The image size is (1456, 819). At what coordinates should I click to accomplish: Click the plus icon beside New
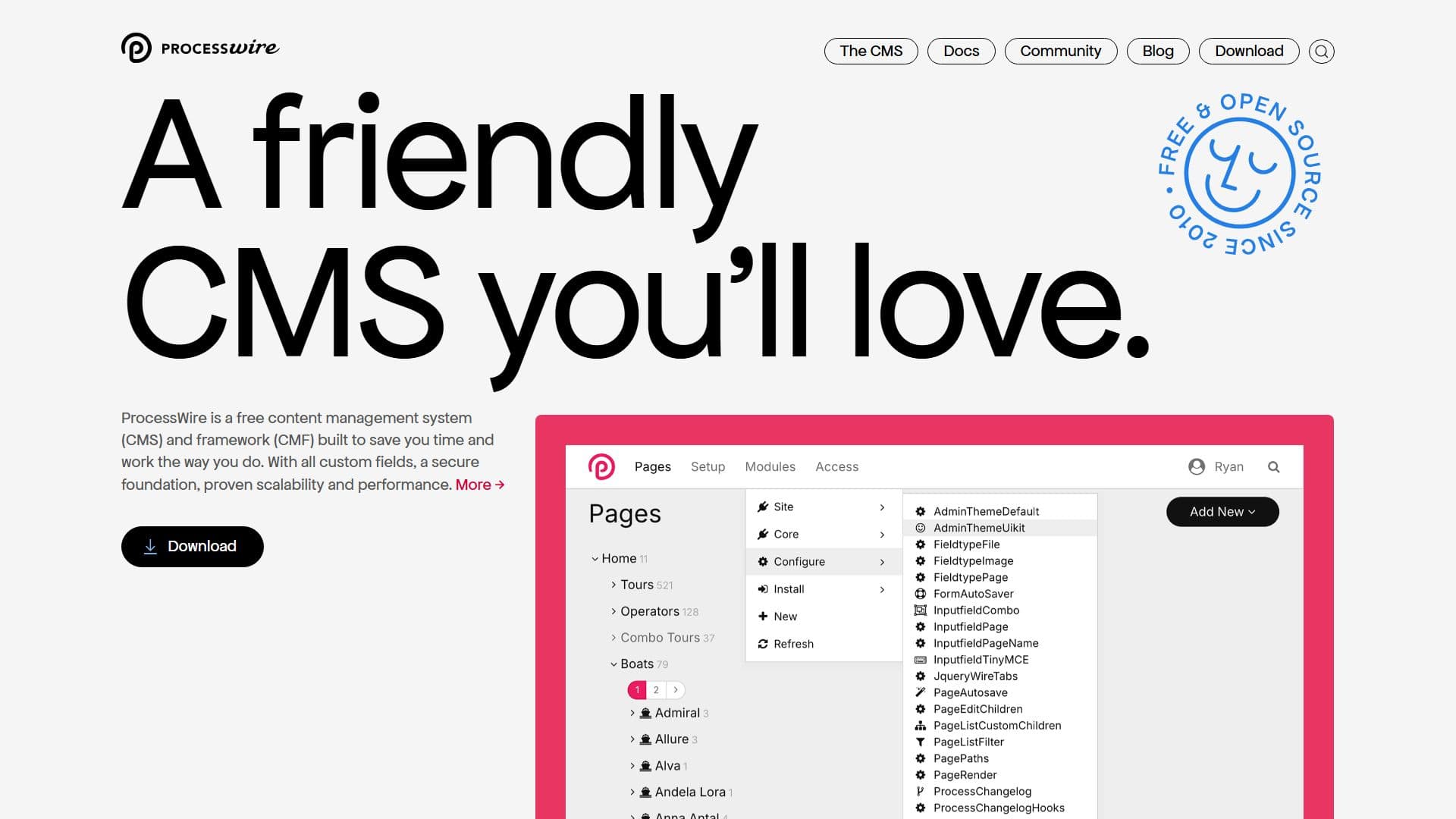click(x=763, y=616)
